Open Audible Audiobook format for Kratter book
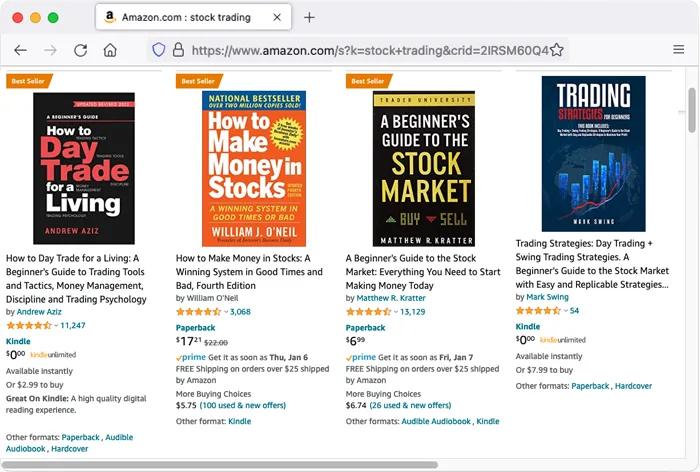 tap(436, 421)
